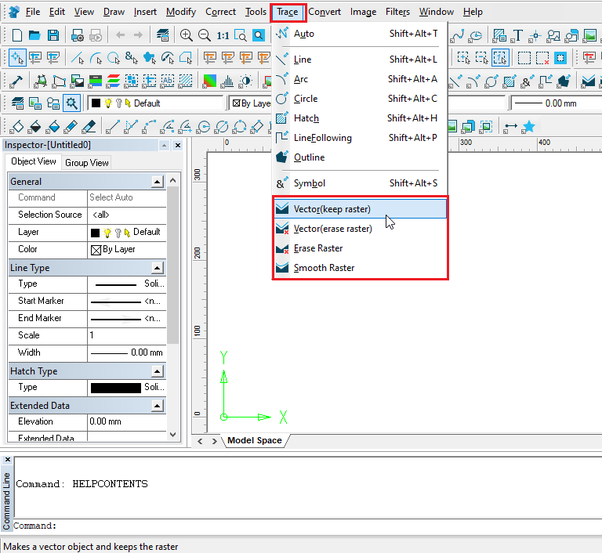Click the color gradient filter icon
This screenshot has width=602, height=553.
[210, 81]
